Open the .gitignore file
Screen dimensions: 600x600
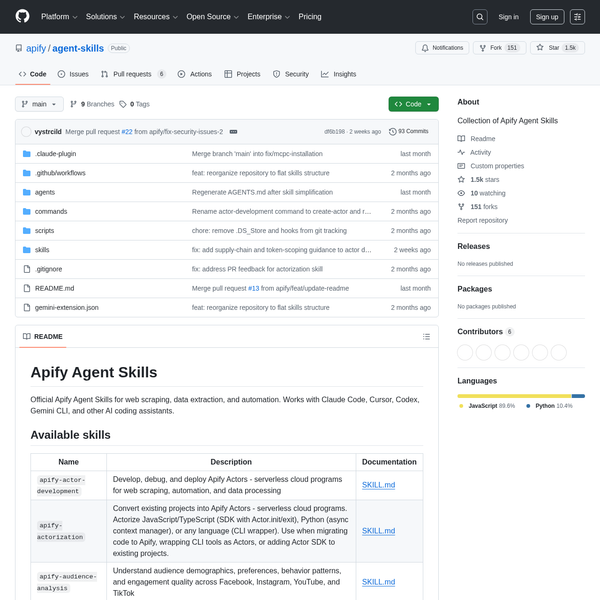(48, 269)
